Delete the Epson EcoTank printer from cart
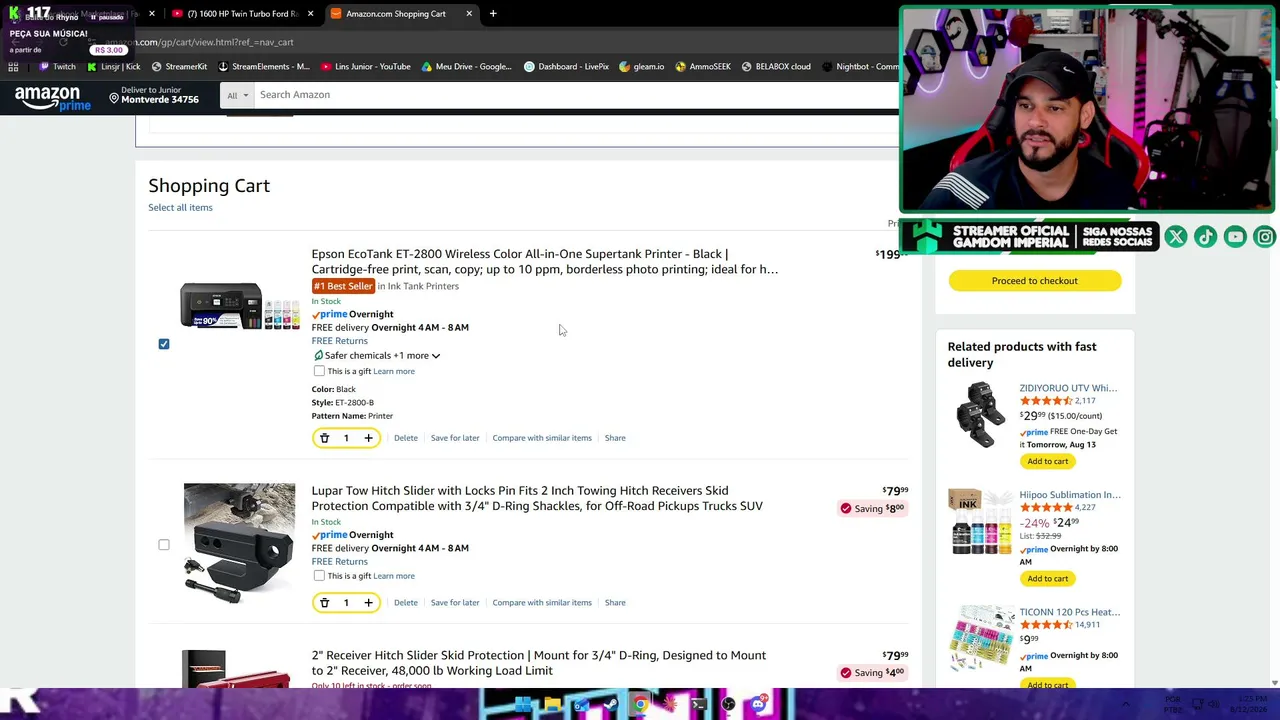The width and height of the screenshot is (1280, 720). coord(406,438)
